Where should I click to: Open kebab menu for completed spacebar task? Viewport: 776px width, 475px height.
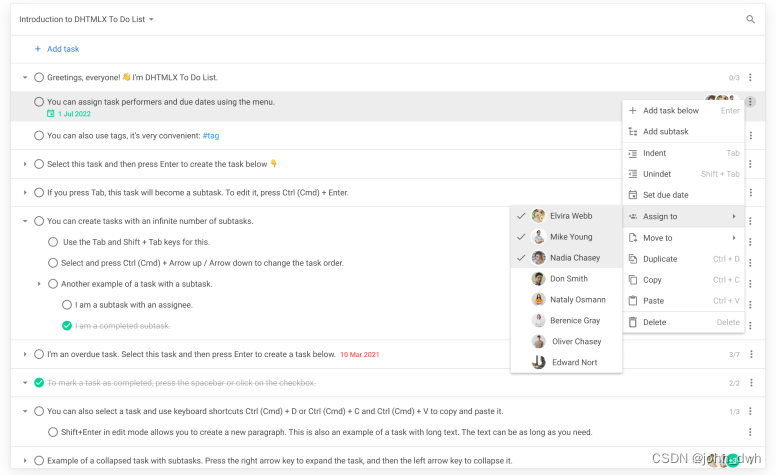click(751, 382)
